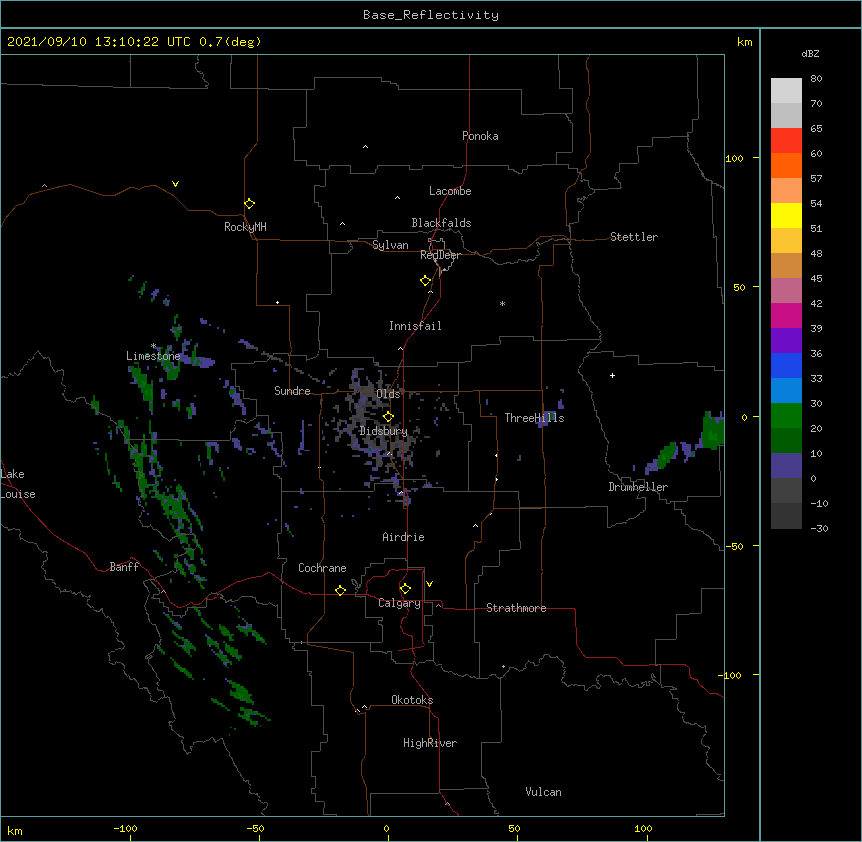The width and height of the screenshot is (862, 842).
Task: Click the Lacombe city label
Action: coord(450,191)
